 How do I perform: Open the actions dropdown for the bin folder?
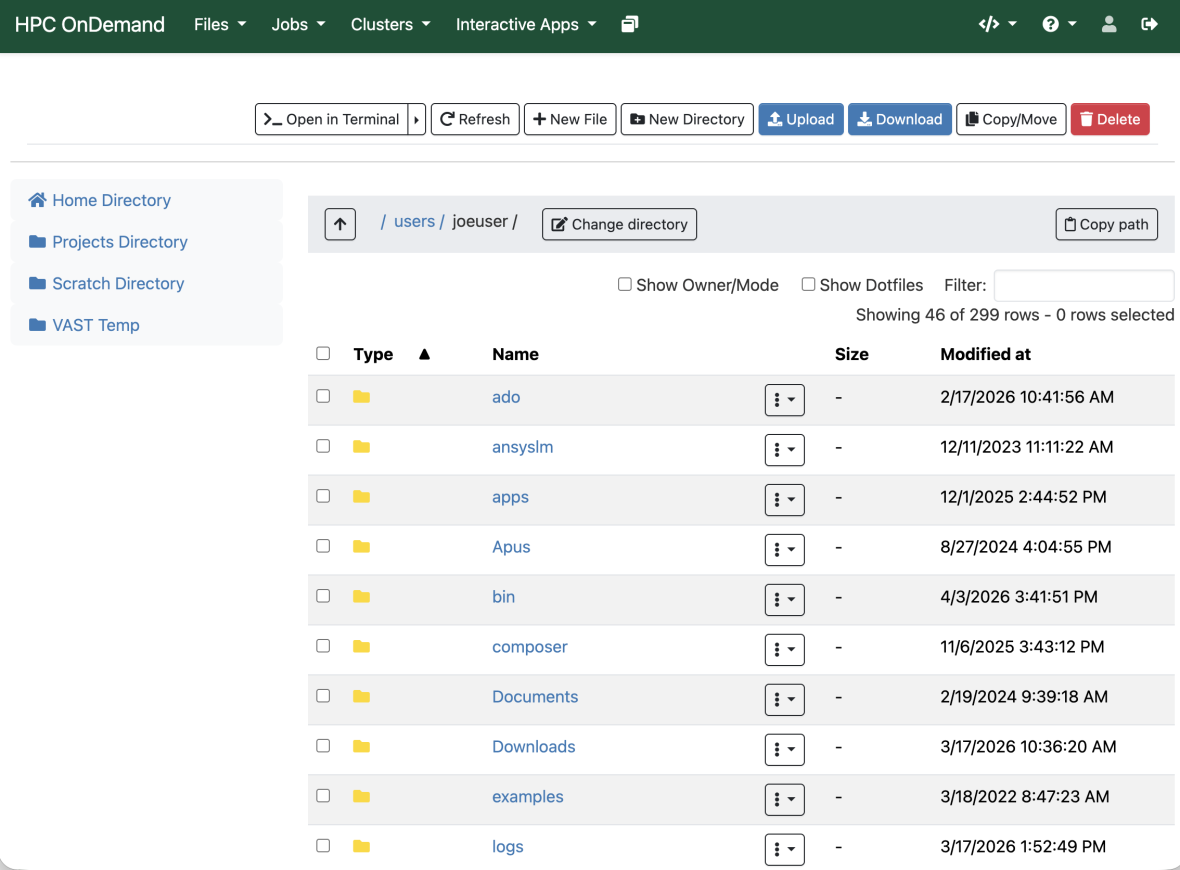click(x=784, y=599)
